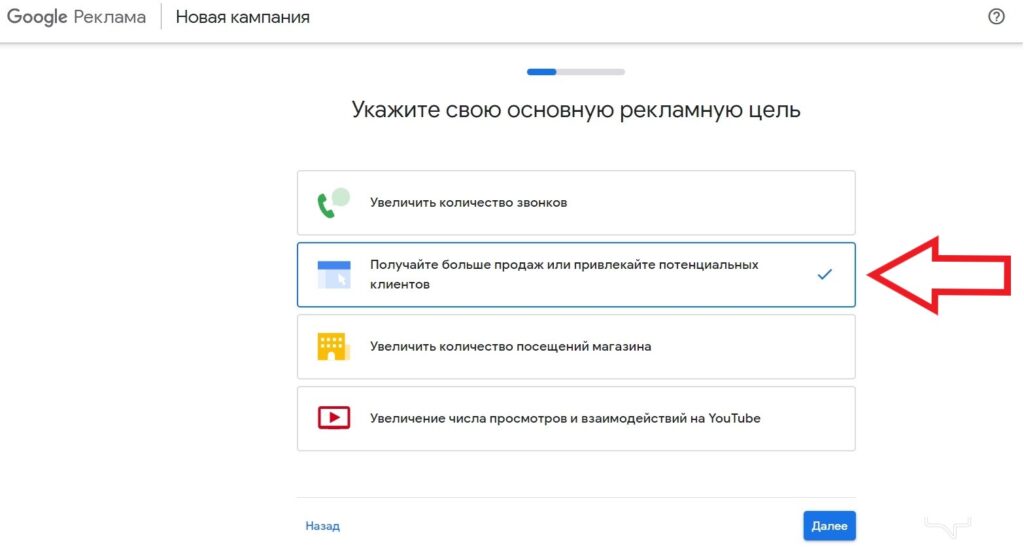The width and height of the screenshot is (1024, 560).
Task: Click the "Новая кампания" header title
Action: pyautogui.click(x=242, y=18)
